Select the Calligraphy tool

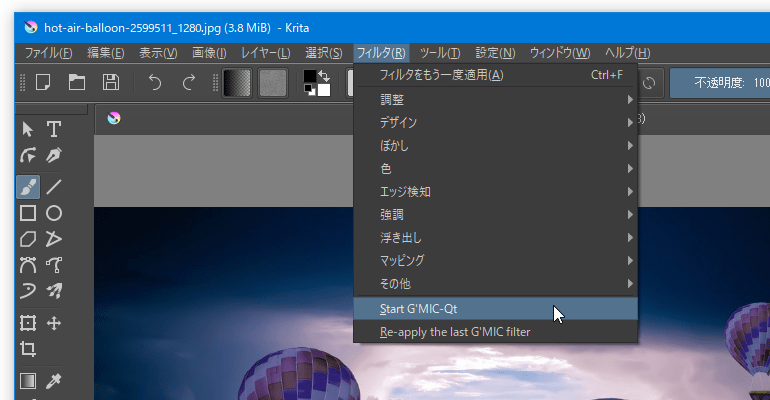54,156
